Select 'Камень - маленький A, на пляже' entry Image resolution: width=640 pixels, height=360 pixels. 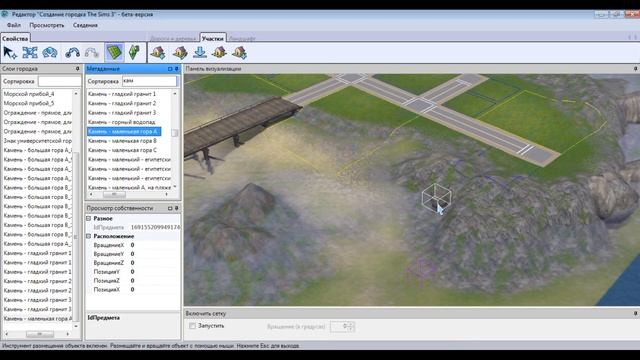[x=130, y=187]
